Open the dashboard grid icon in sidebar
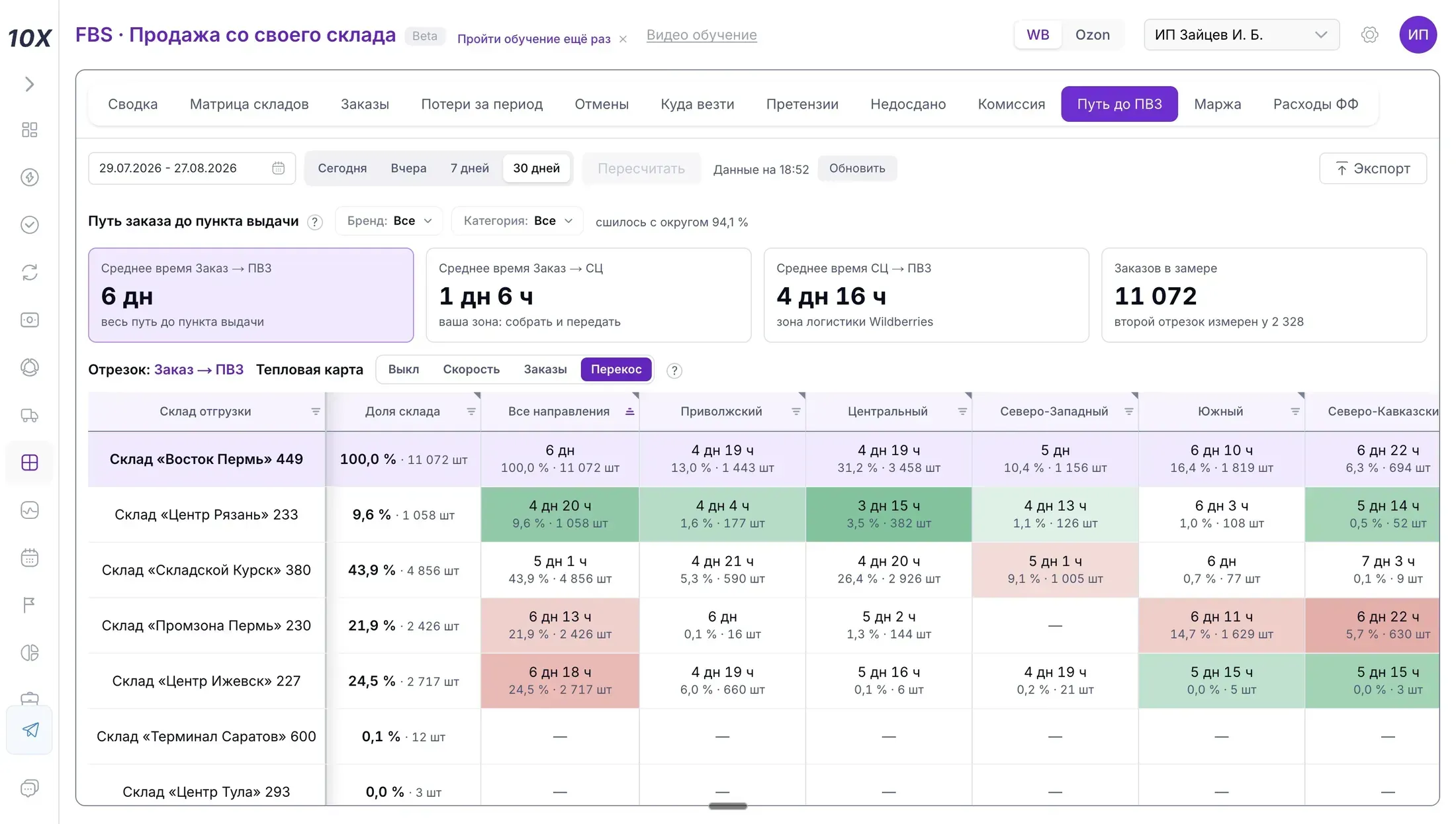 point(29,130)
